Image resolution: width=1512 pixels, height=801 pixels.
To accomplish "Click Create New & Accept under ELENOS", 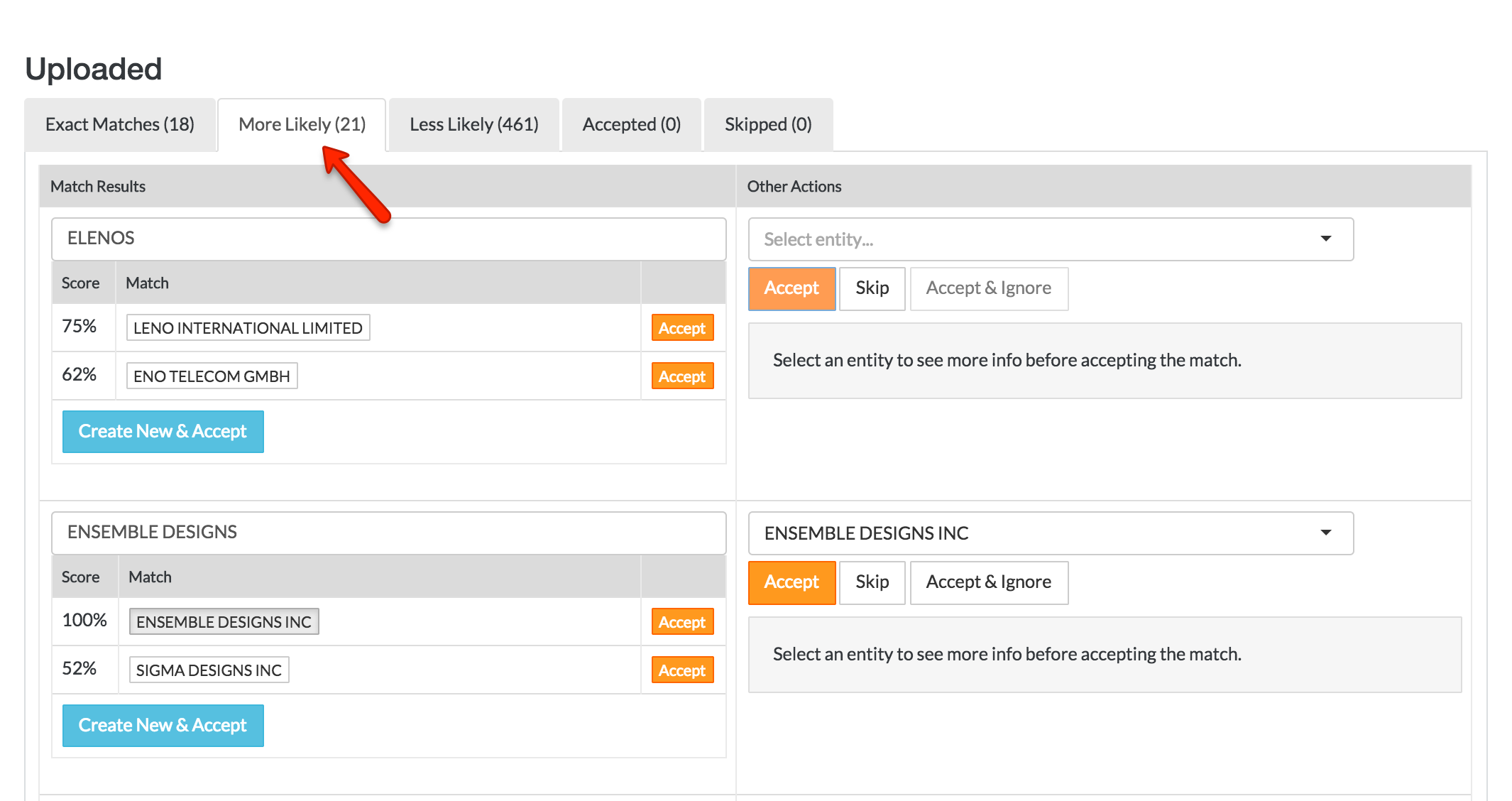I will coord(163,432).
